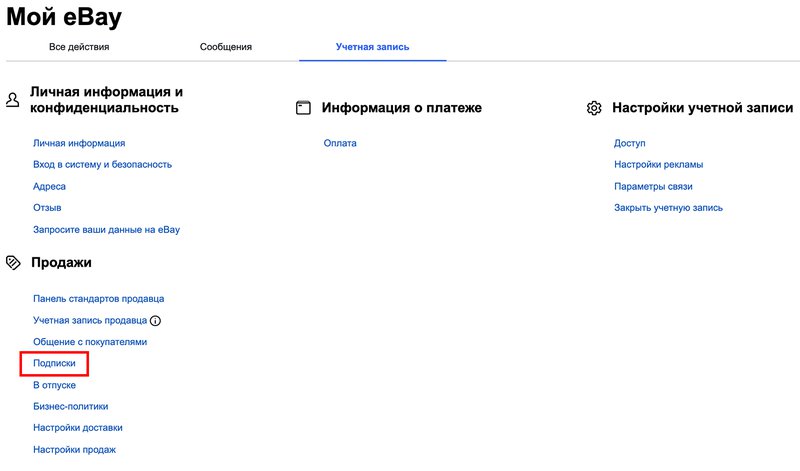Open Настройки продаж link

click(x=74, y=450)
